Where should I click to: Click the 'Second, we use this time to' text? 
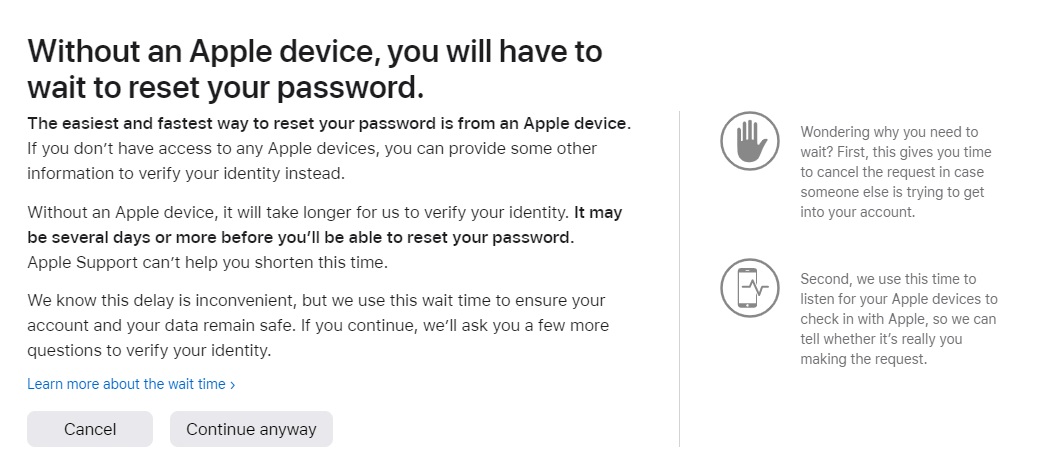(x=888, y=279)
